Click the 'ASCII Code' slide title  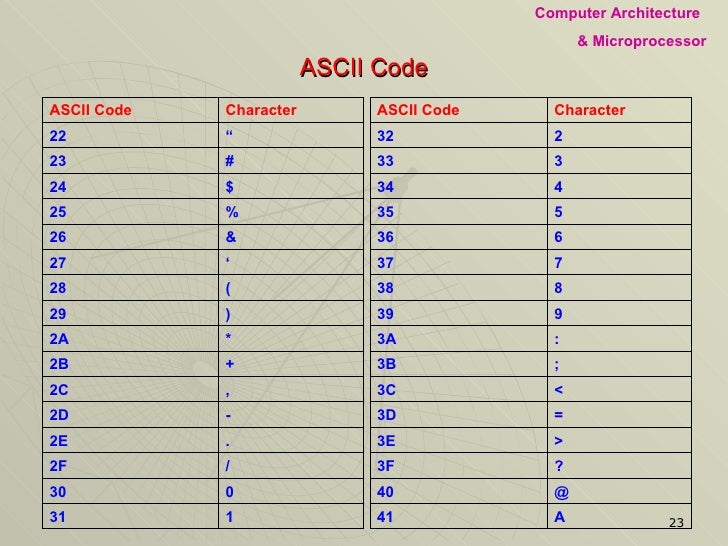pyautogui.click(x=364, y=68)
